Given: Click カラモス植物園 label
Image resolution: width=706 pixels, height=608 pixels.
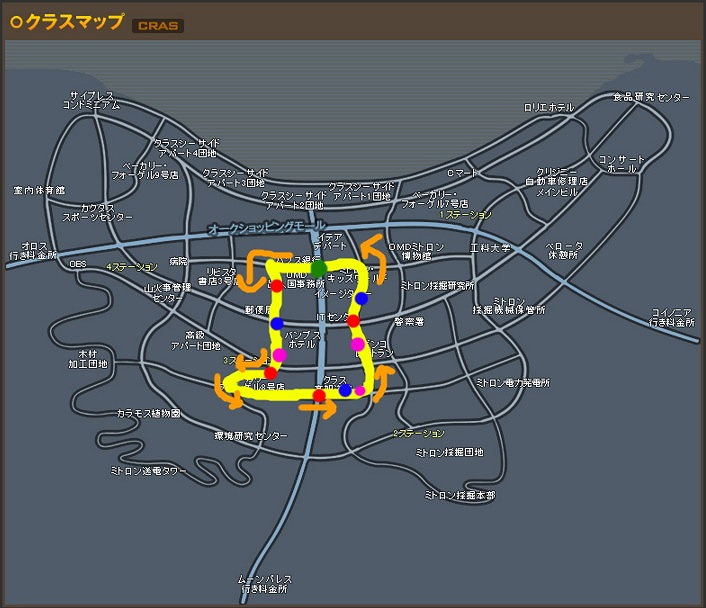Looking at the screenshot, I should coord(149,413).
